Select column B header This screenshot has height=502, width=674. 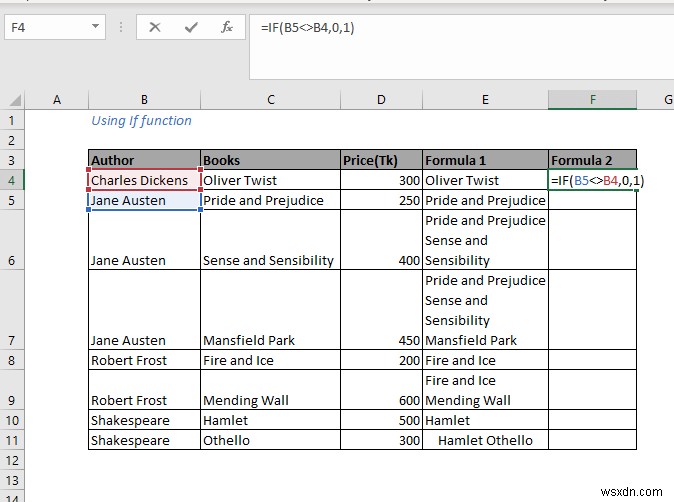(144, 100)
